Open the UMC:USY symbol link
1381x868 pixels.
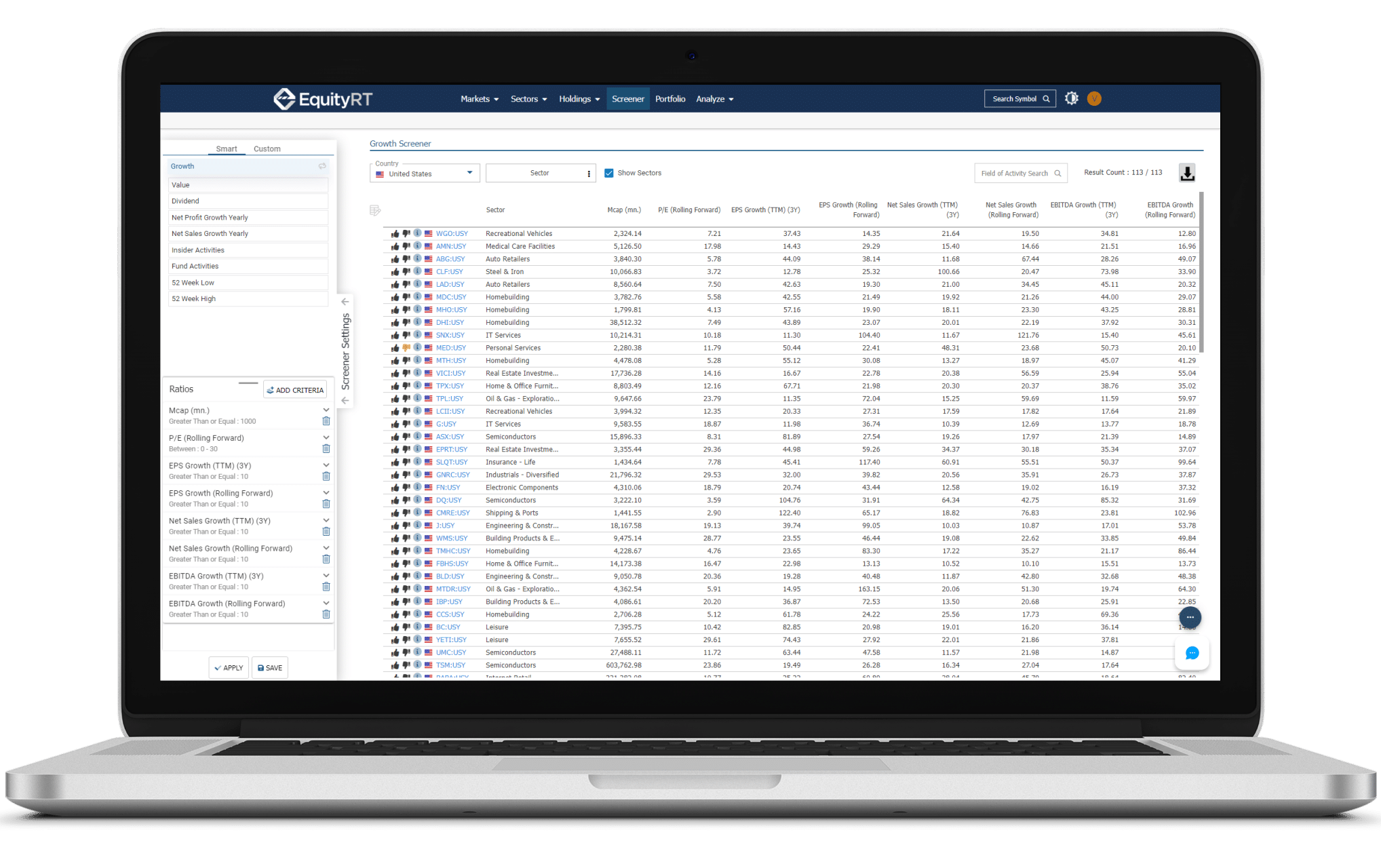coord(451,653)
